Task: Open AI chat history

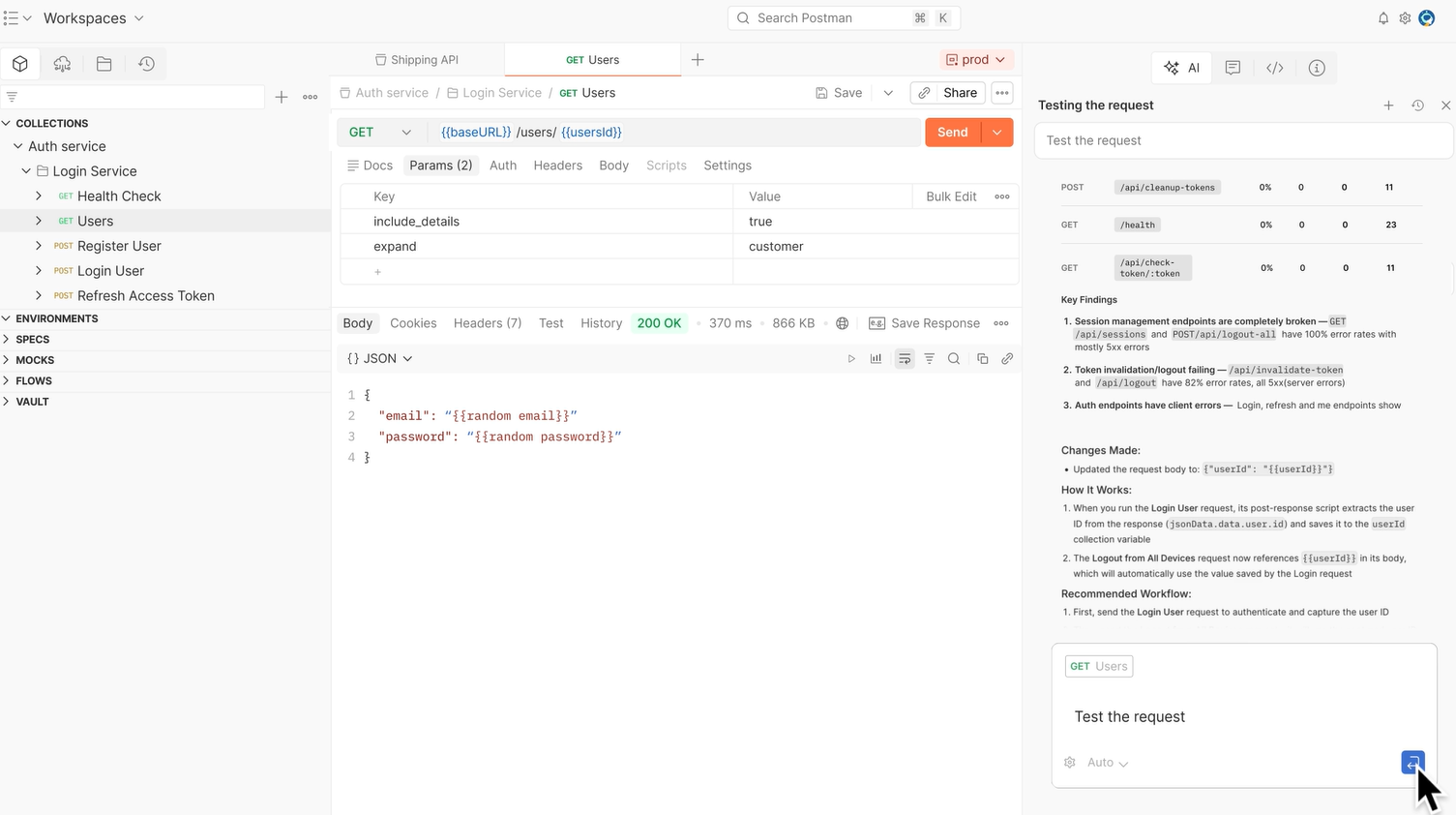Action: tap(1417, 106)
